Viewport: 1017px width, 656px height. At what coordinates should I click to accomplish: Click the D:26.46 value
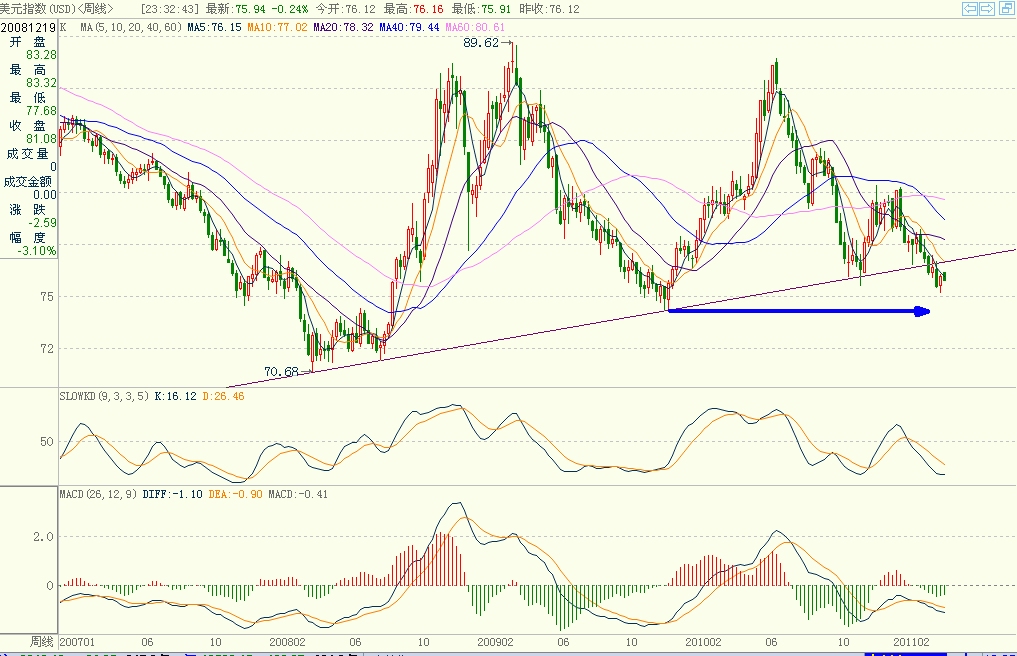click(x=223, y=396)
